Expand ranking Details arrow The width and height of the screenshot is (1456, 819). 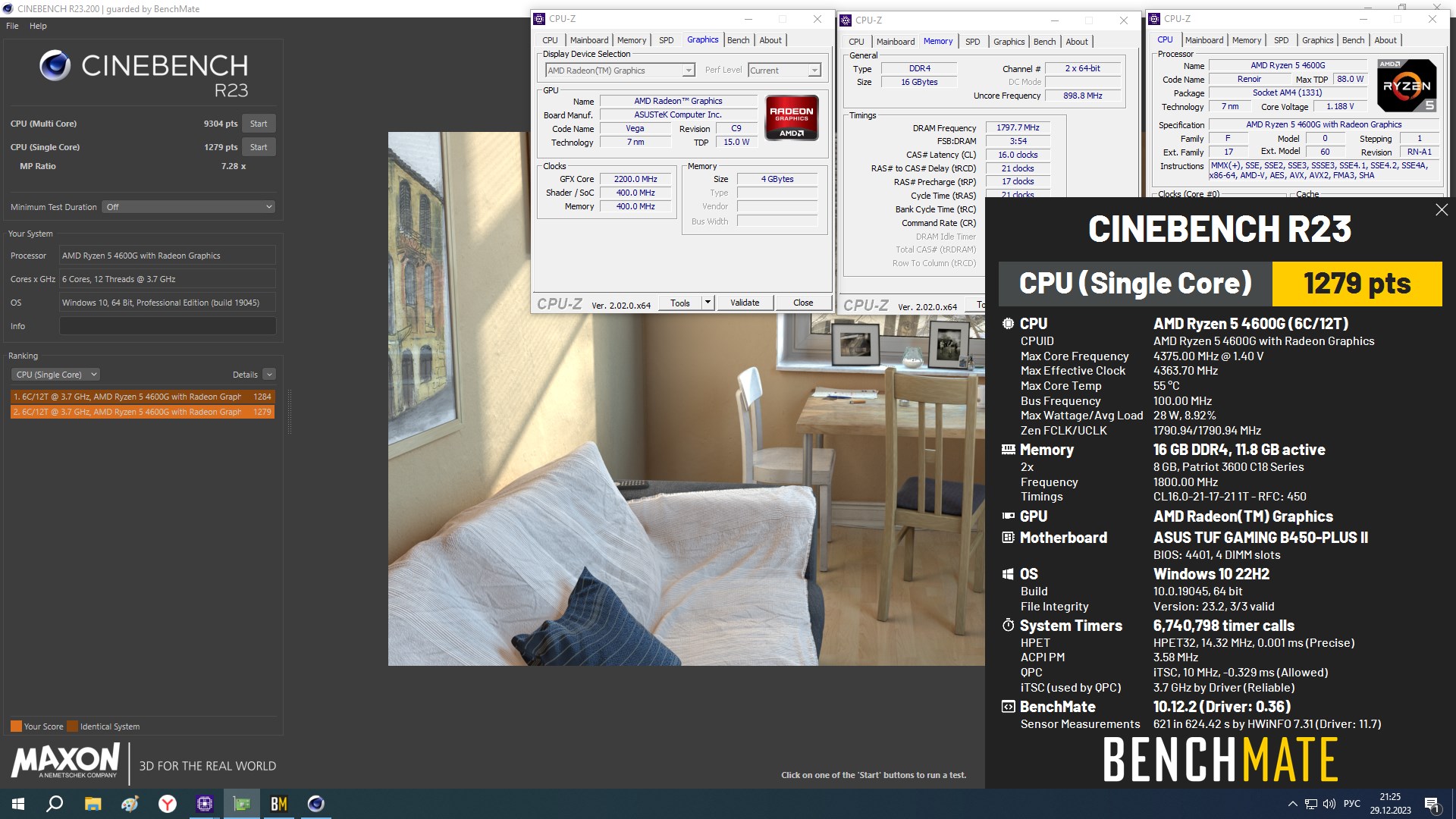[269, 375]
